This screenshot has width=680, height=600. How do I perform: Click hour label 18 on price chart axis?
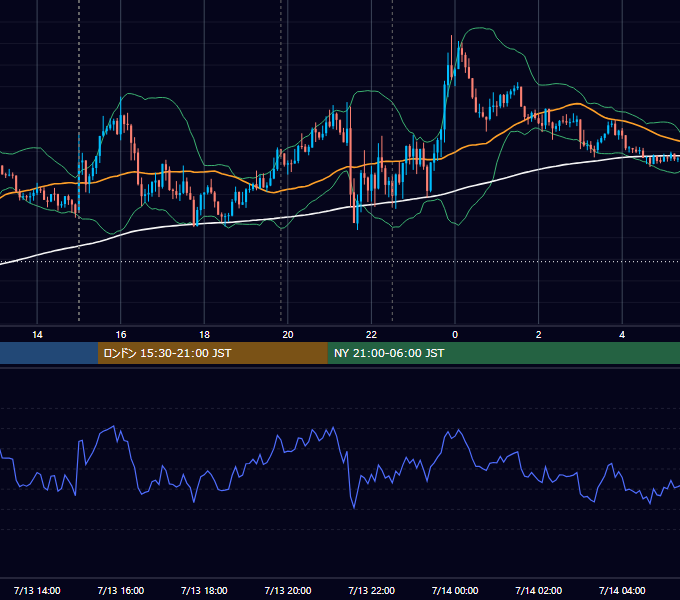point(204,335)
